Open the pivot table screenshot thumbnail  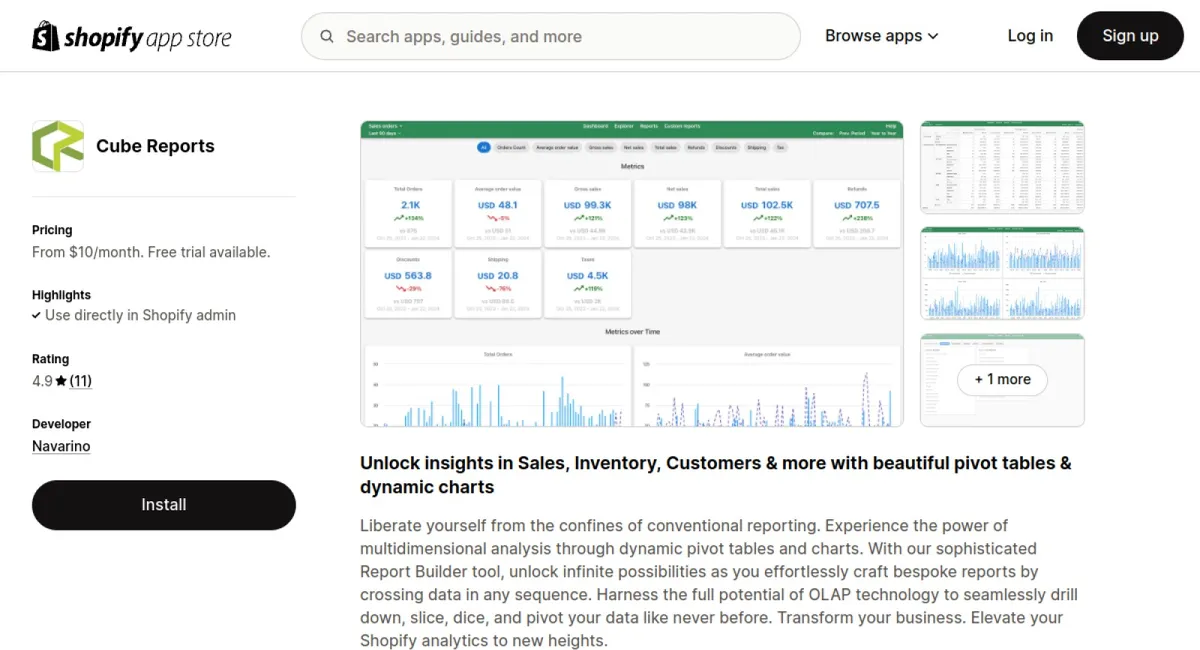1002,167
